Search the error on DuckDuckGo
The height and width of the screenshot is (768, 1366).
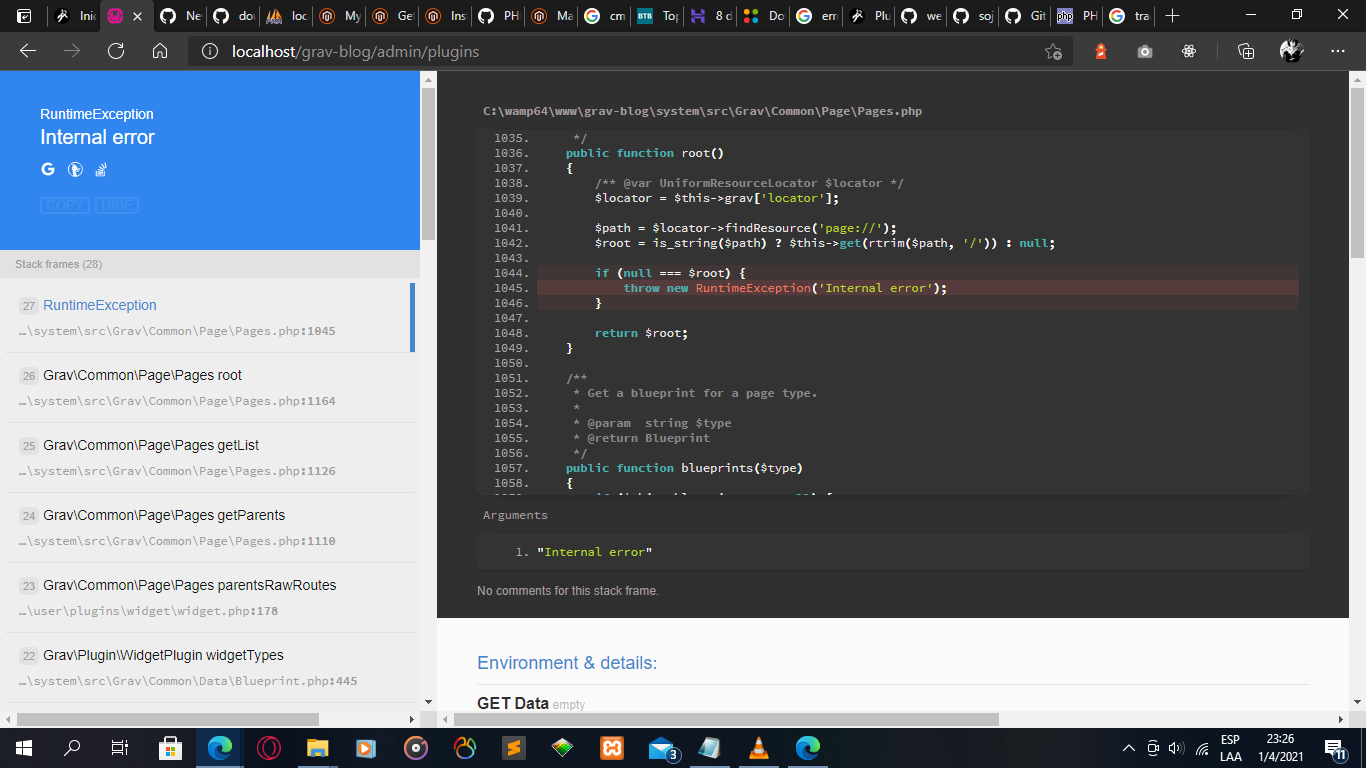pos(75,169)
